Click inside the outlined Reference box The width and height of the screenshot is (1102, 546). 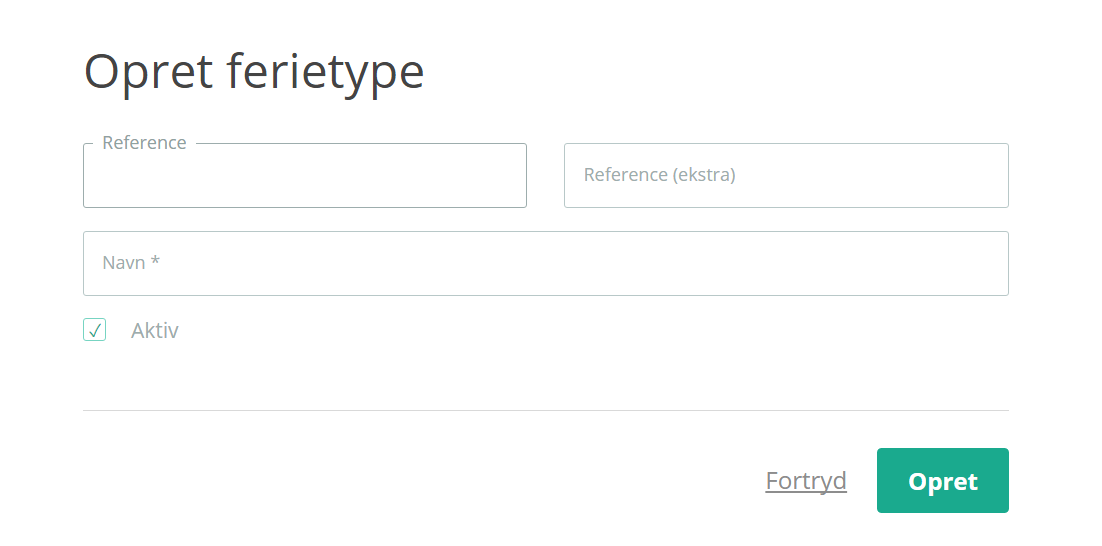[x=305, y=176]
